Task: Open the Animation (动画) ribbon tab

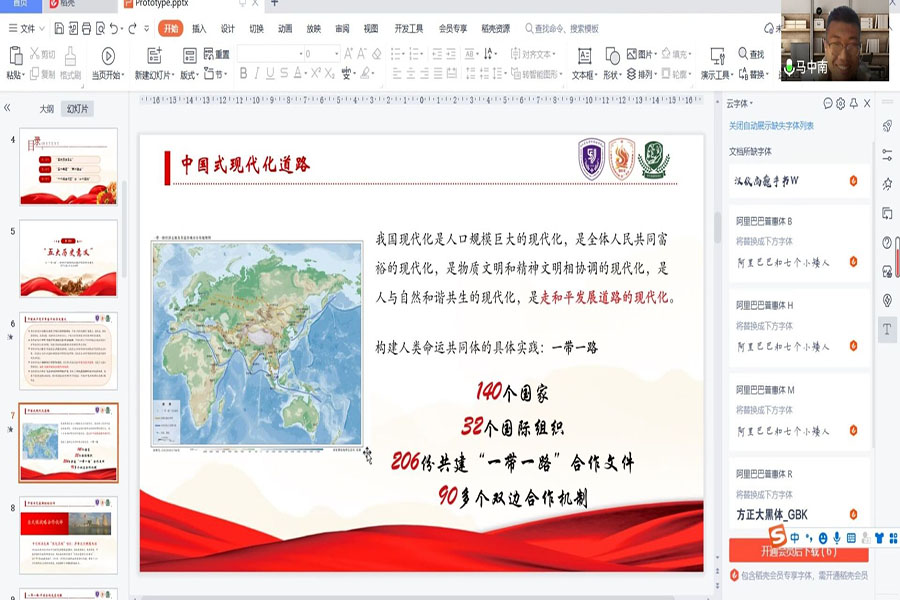Action: [285, 29]
